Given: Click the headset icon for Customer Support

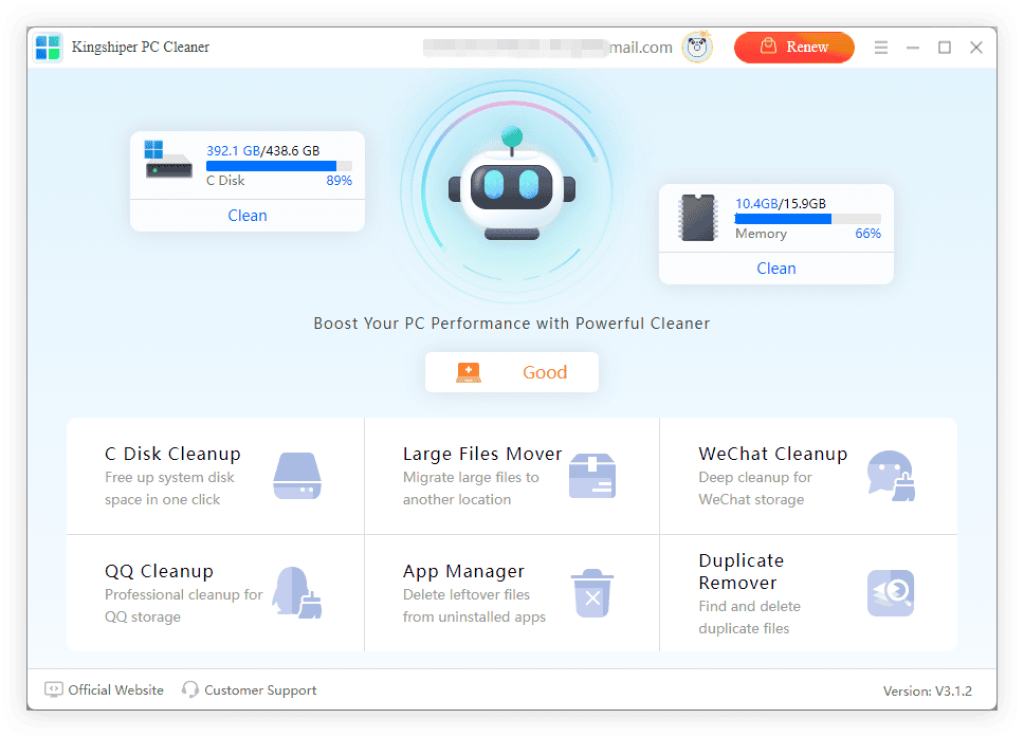Looking at the screenshot, I should coord(190,690).
